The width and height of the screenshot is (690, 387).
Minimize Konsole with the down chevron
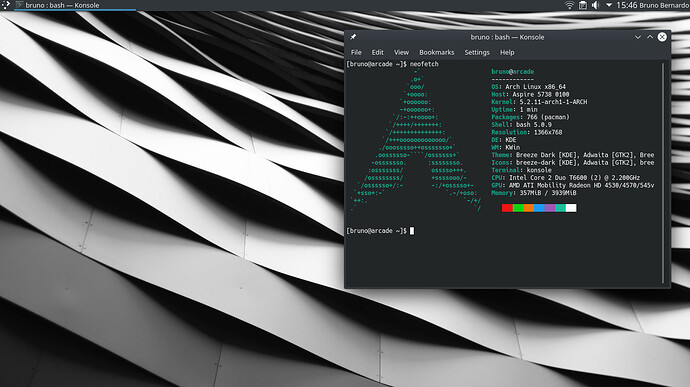[638, 37]
